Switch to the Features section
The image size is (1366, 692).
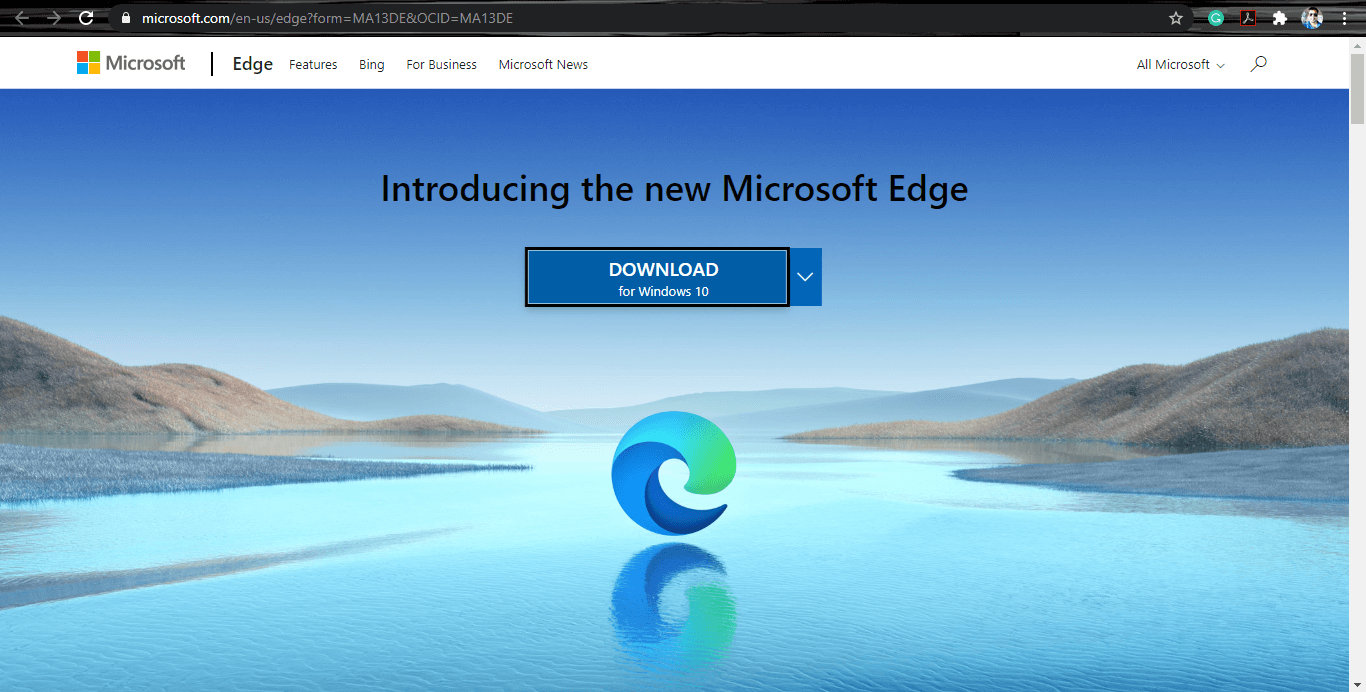point(313,64)
